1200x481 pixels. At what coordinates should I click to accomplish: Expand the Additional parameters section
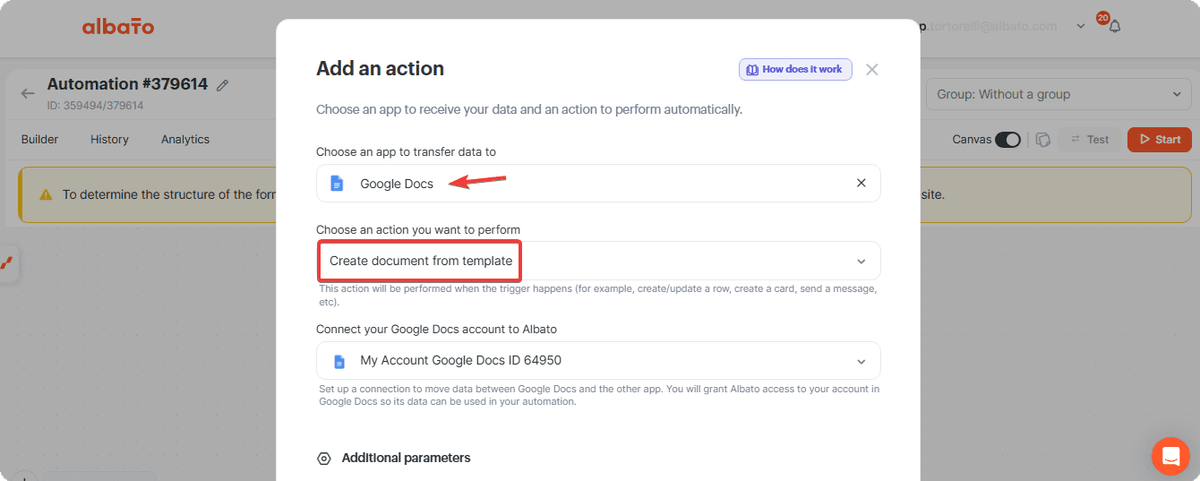click(406, 458)
